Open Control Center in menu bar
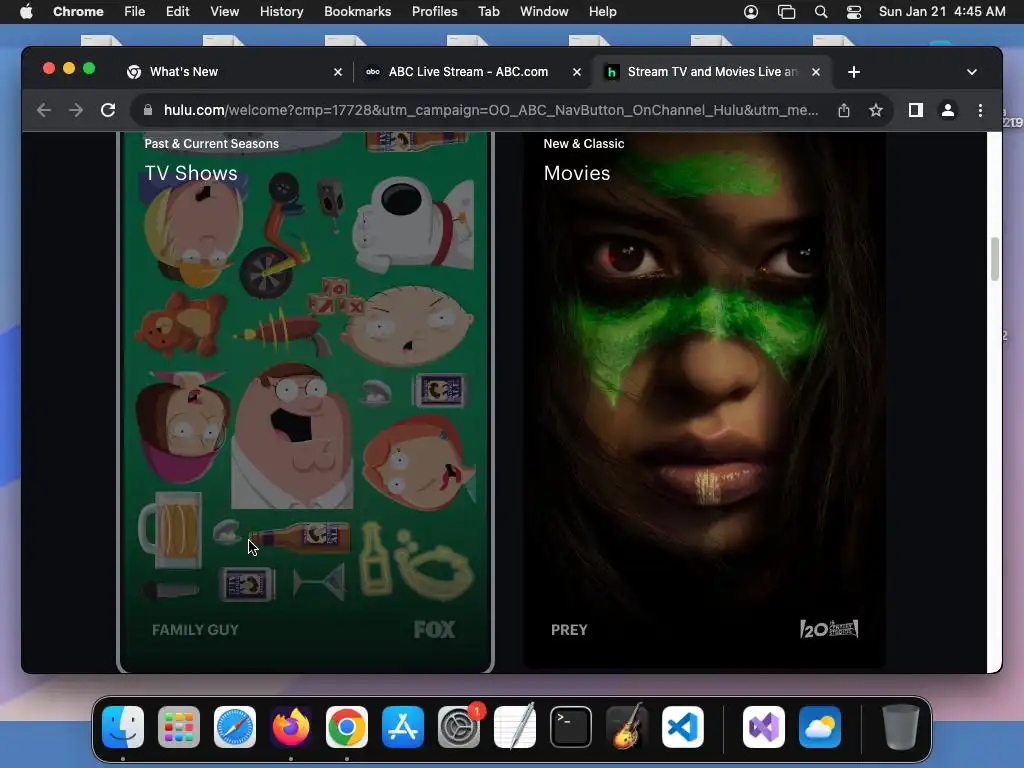 tap(854, 12)
